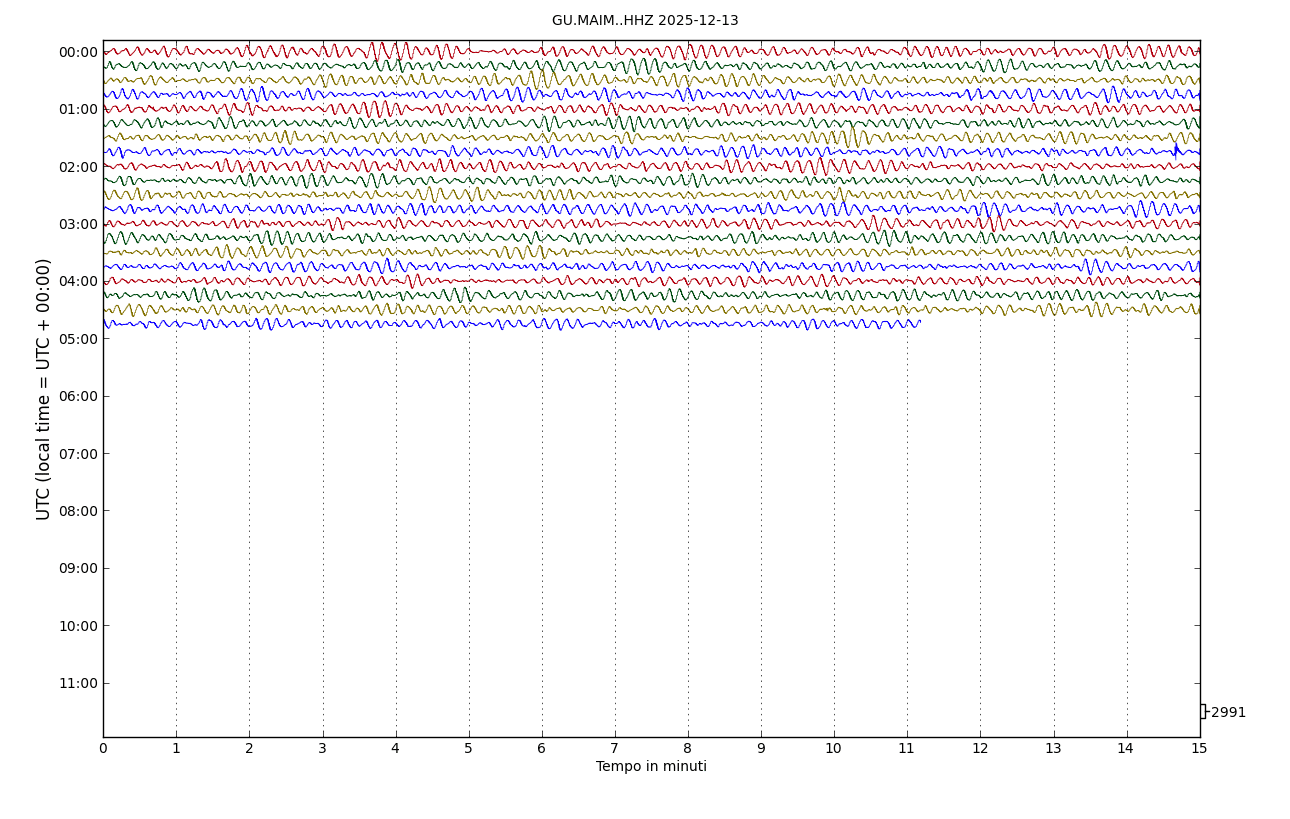
Task: Click the 2991 amplitude scale label
Action: (1228, 713)
